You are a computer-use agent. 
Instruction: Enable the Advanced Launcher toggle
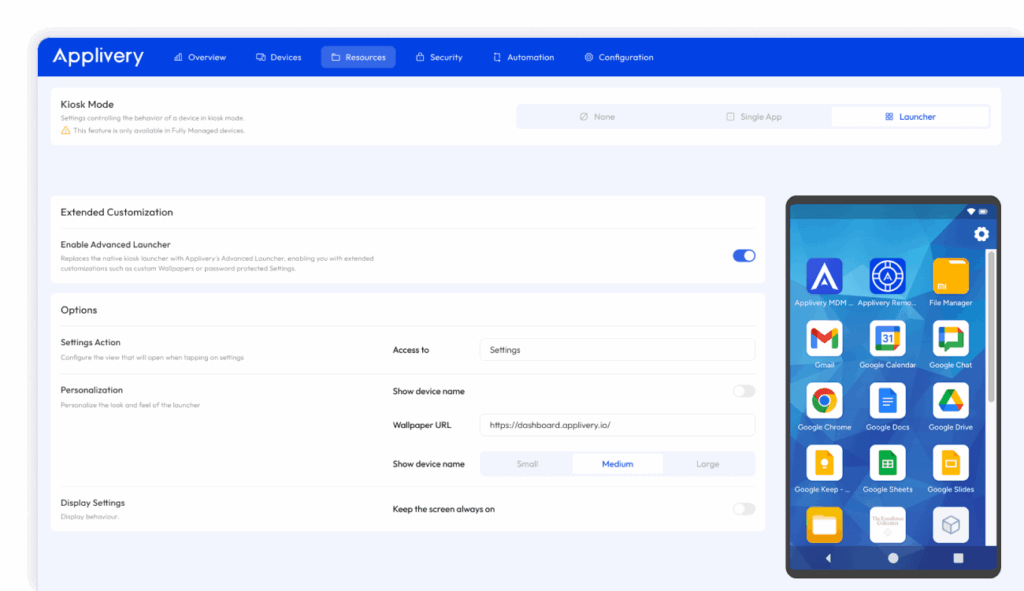point(743,255)
